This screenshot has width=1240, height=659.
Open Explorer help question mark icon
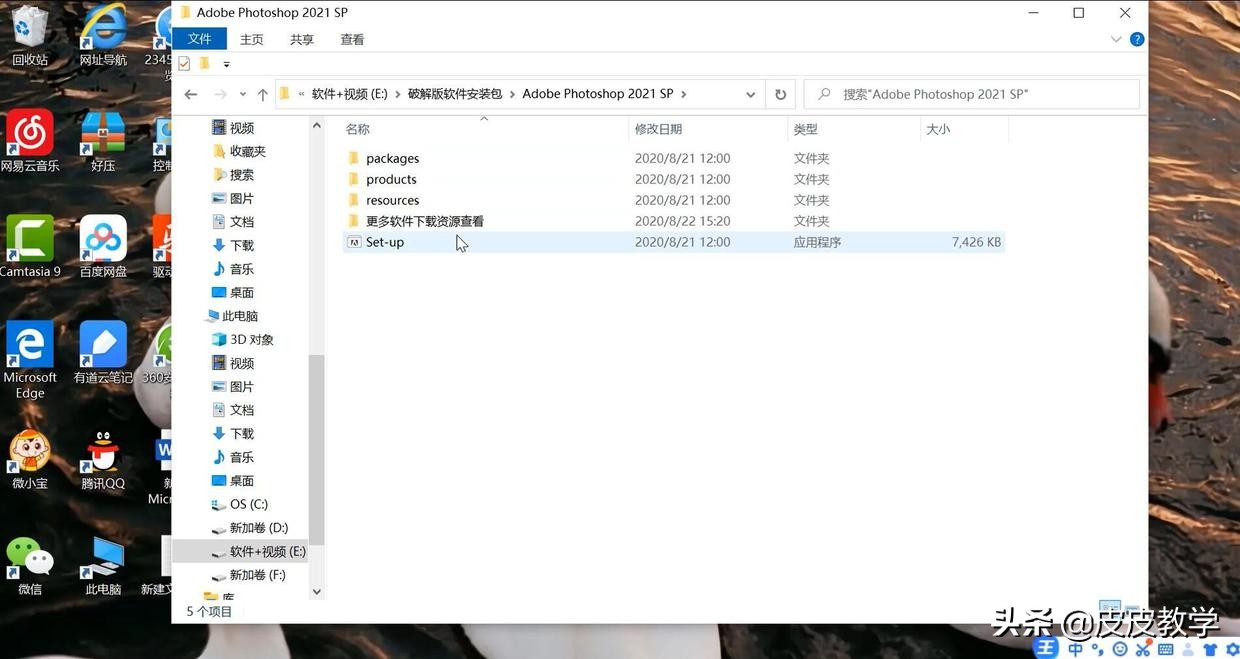tap(1137, 39)
